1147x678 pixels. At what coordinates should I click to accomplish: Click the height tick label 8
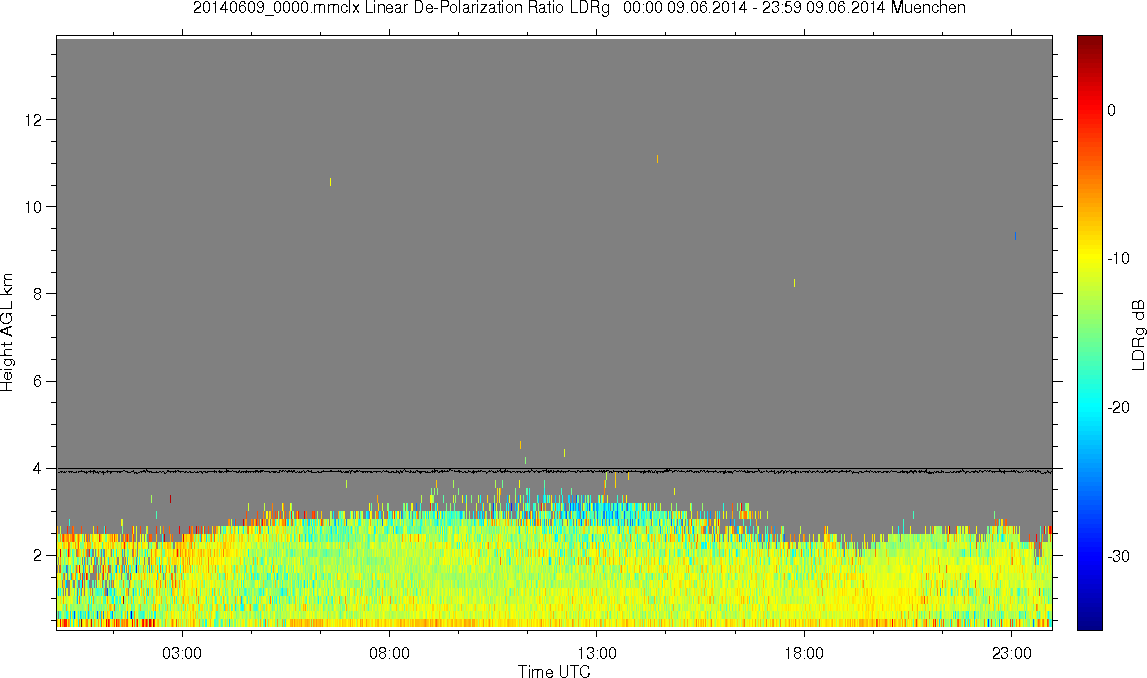[37, 294]
